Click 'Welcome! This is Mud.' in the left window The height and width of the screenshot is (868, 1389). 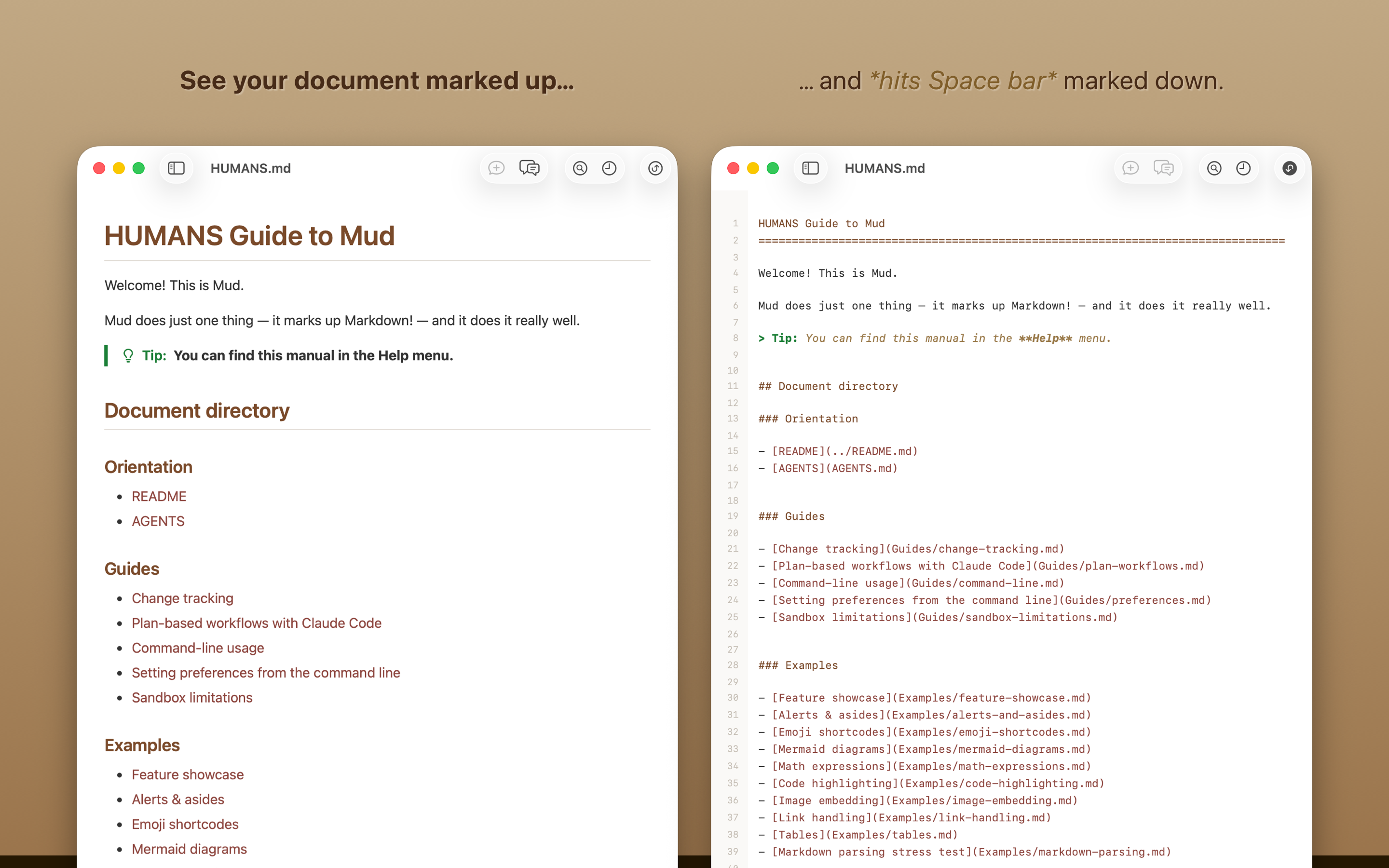(x=174, y=285)
